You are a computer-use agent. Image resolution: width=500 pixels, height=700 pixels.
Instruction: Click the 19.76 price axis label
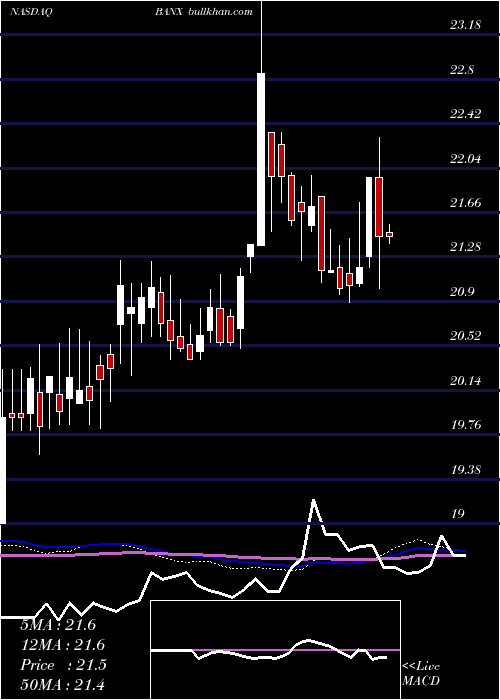point(465,425)
